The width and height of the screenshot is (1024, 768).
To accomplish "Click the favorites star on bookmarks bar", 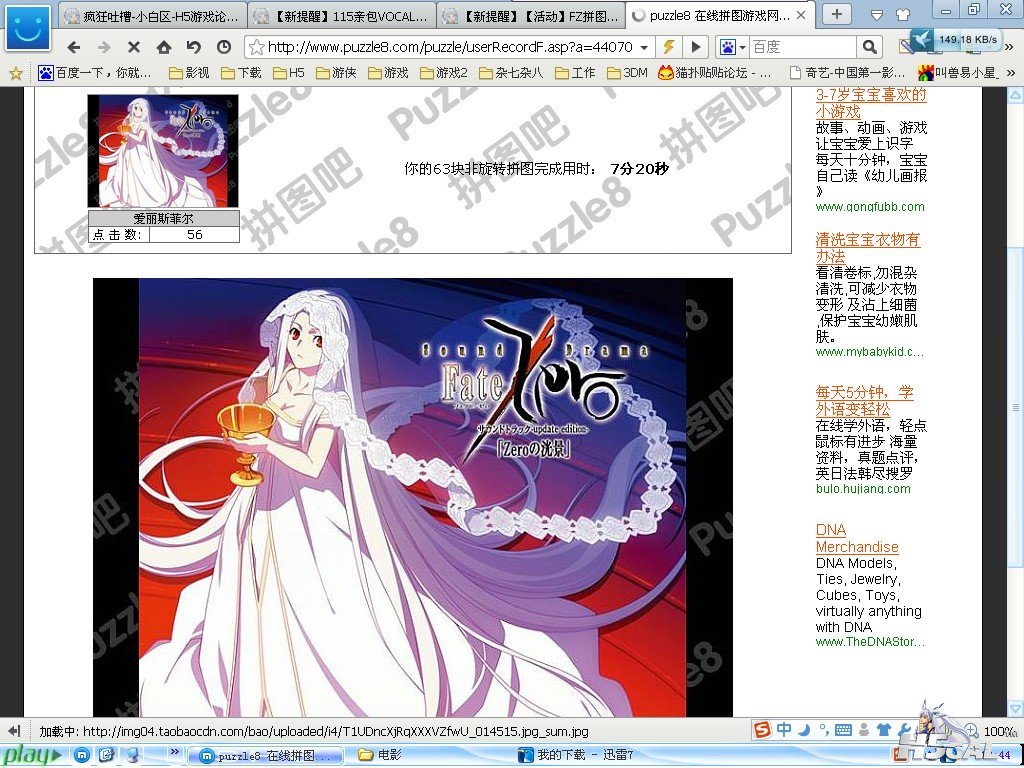I will [16, 73].
